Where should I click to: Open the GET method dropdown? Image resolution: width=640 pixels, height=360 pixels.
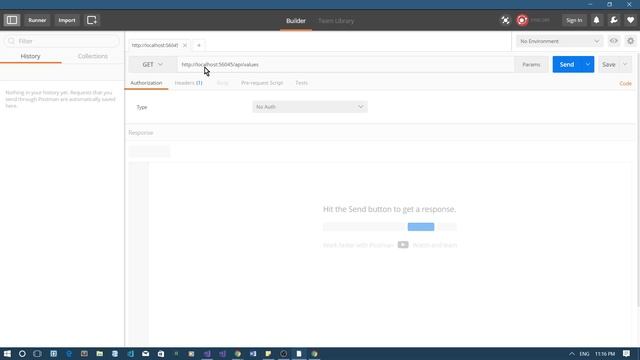pyautogui.click(x=152, y=64)
